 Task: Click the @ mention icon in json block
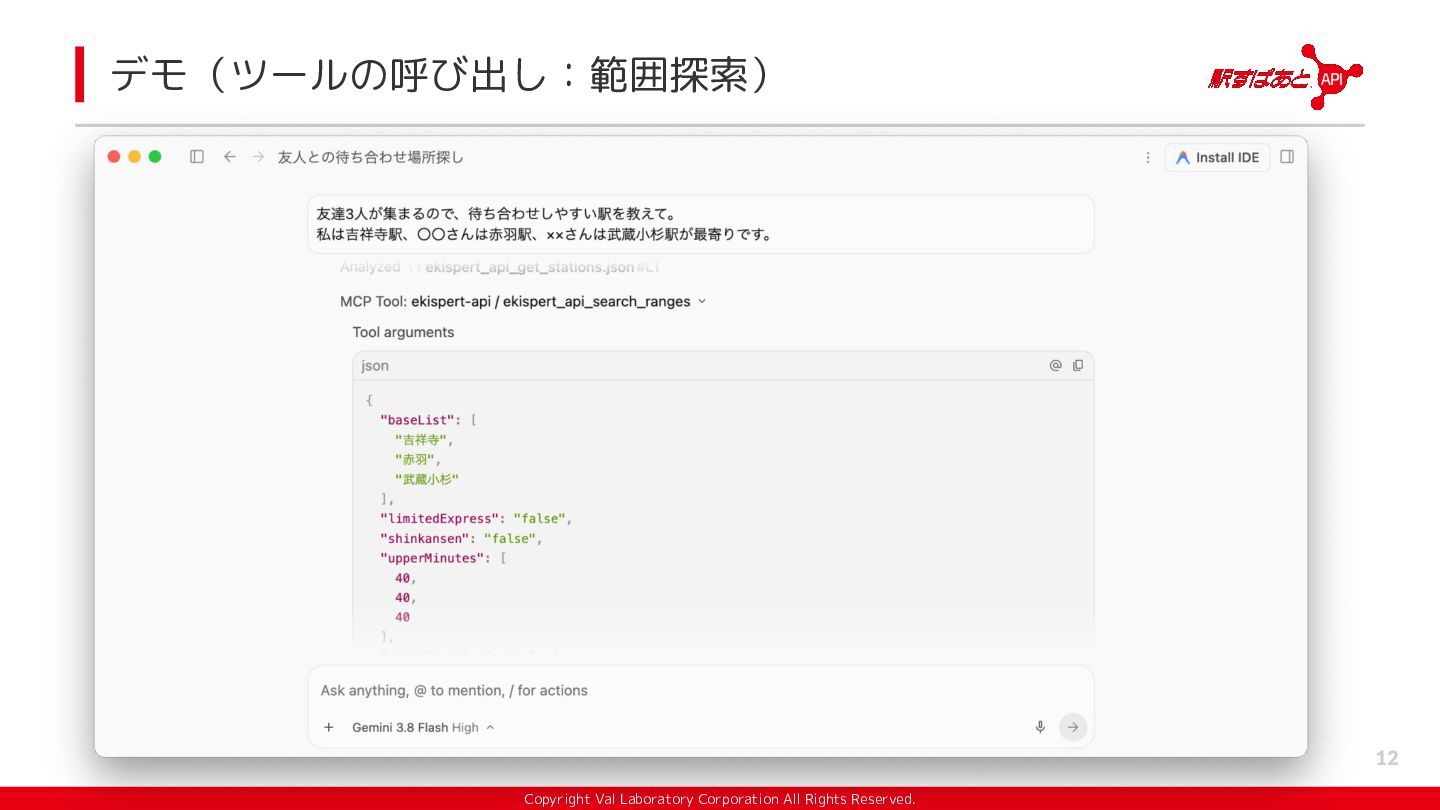(x=1055, y=366)
